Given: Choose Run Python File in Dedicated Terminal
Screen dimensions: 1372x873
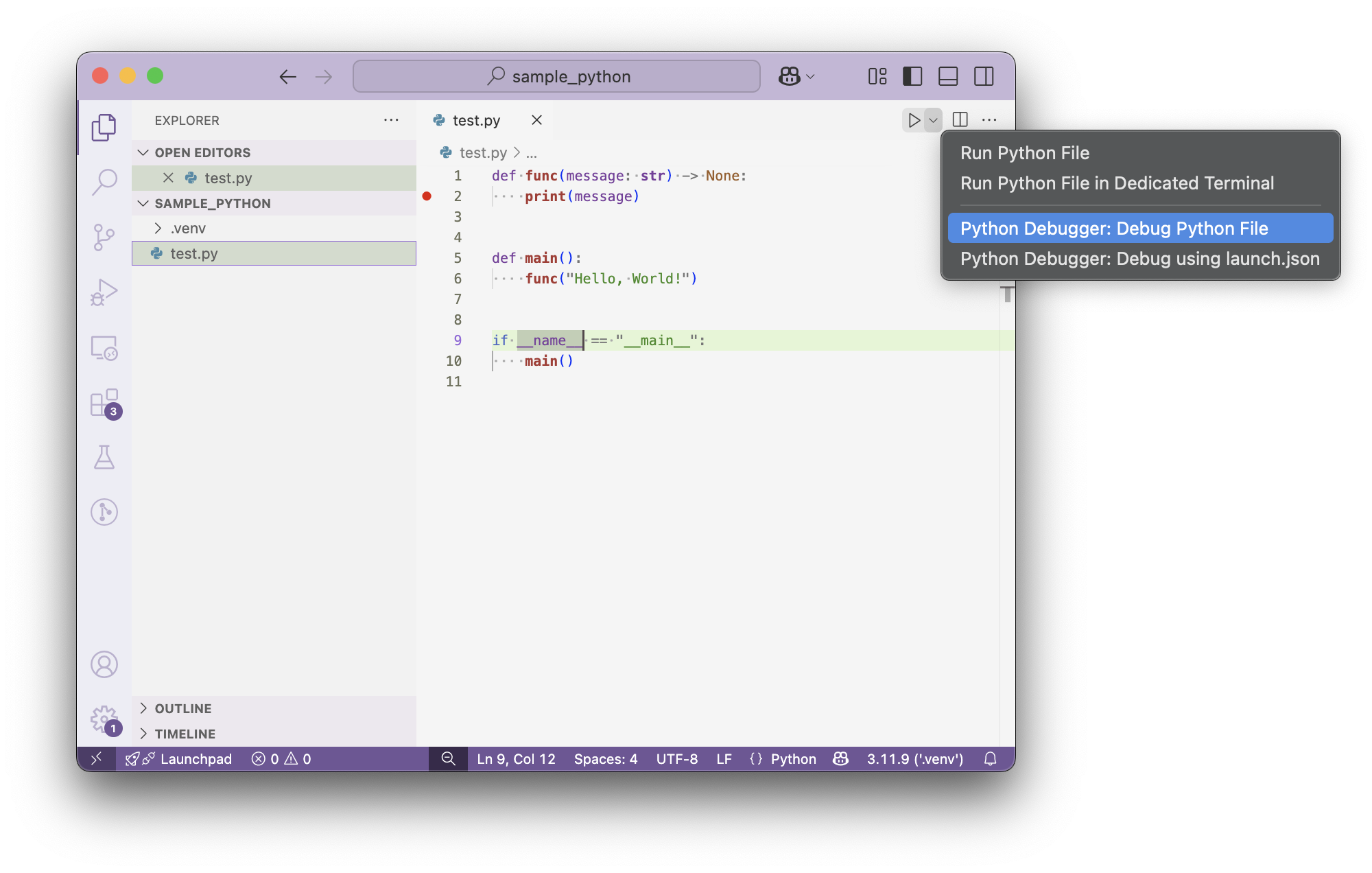Looking at the screenshot, I should pyautogui.click(x=1141, y=183).
